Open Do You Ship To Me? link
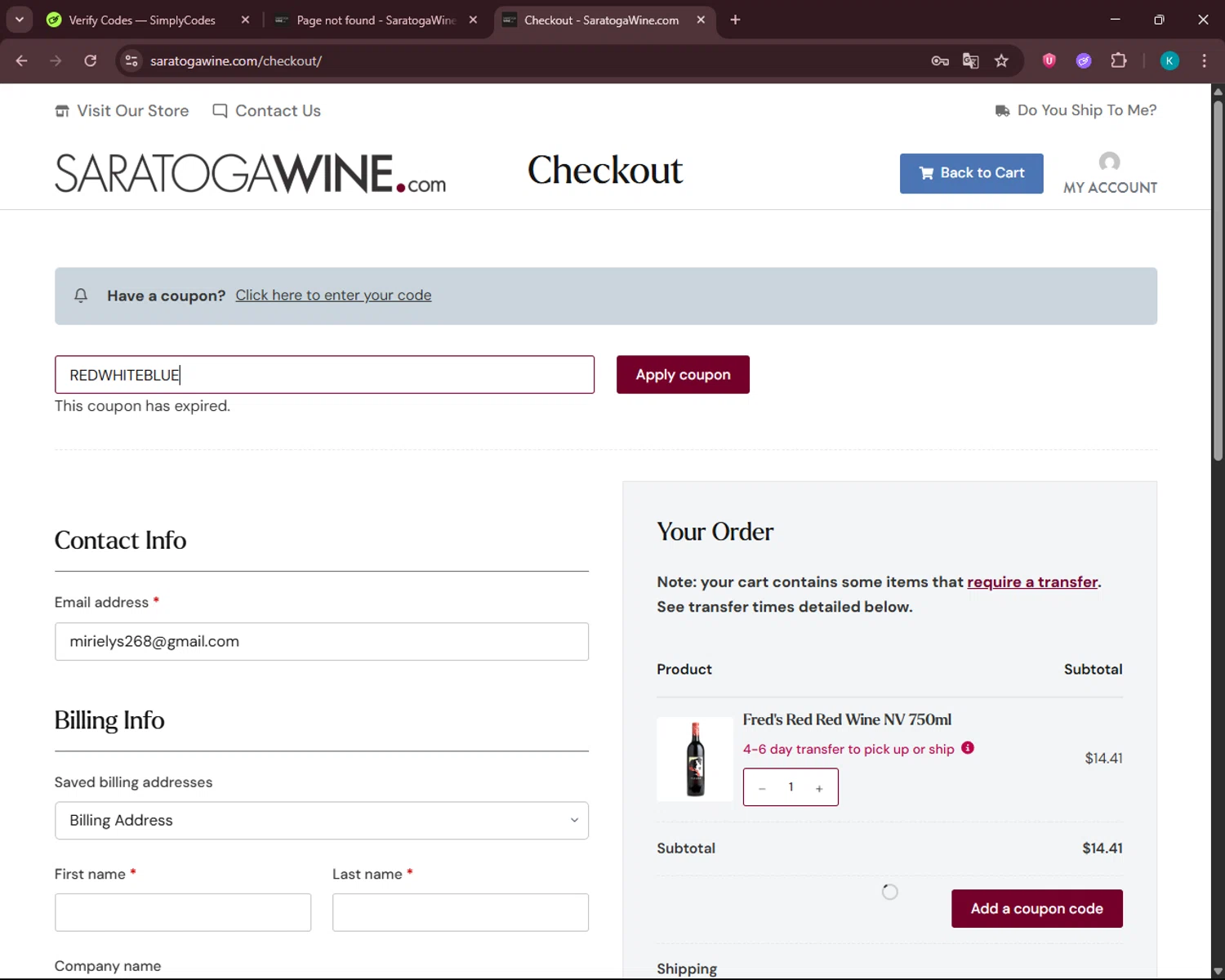Image resolution: width=1225 pixels, height=980 pixels. point(1076,110)
